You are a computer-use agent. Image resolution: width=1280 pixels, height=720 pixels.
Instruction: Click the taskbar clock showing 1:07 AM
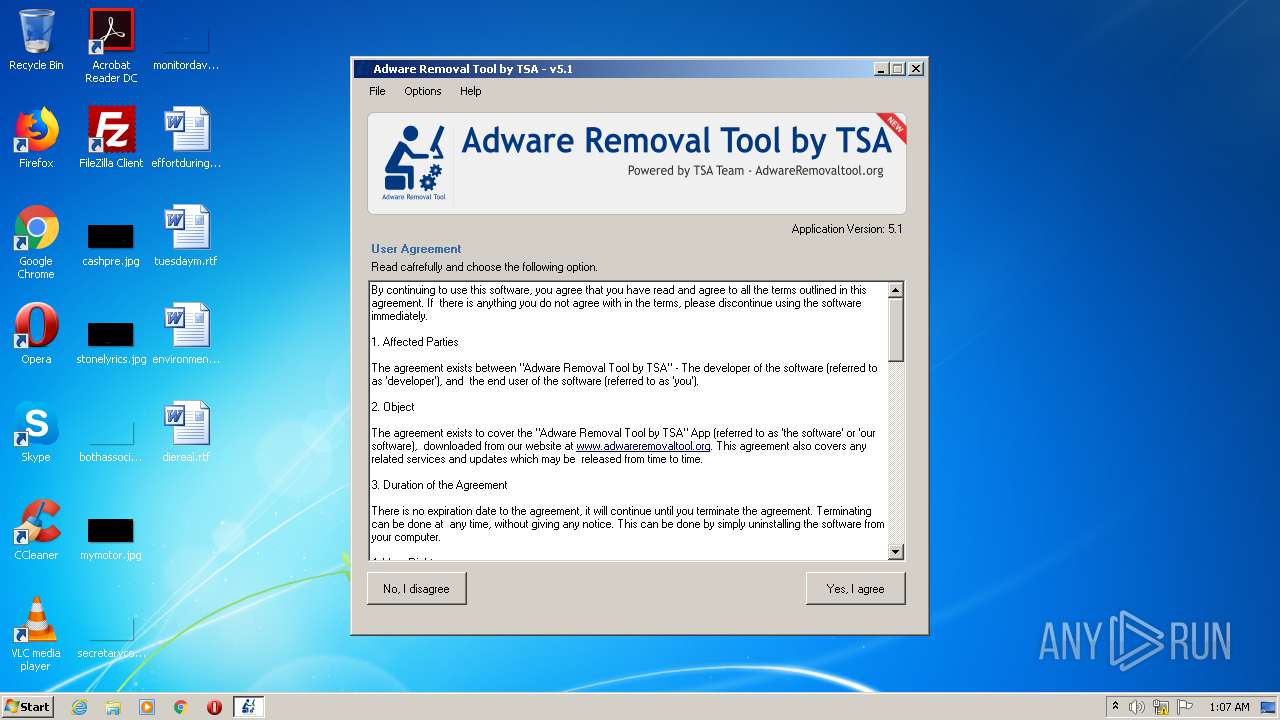(1228, 707)
